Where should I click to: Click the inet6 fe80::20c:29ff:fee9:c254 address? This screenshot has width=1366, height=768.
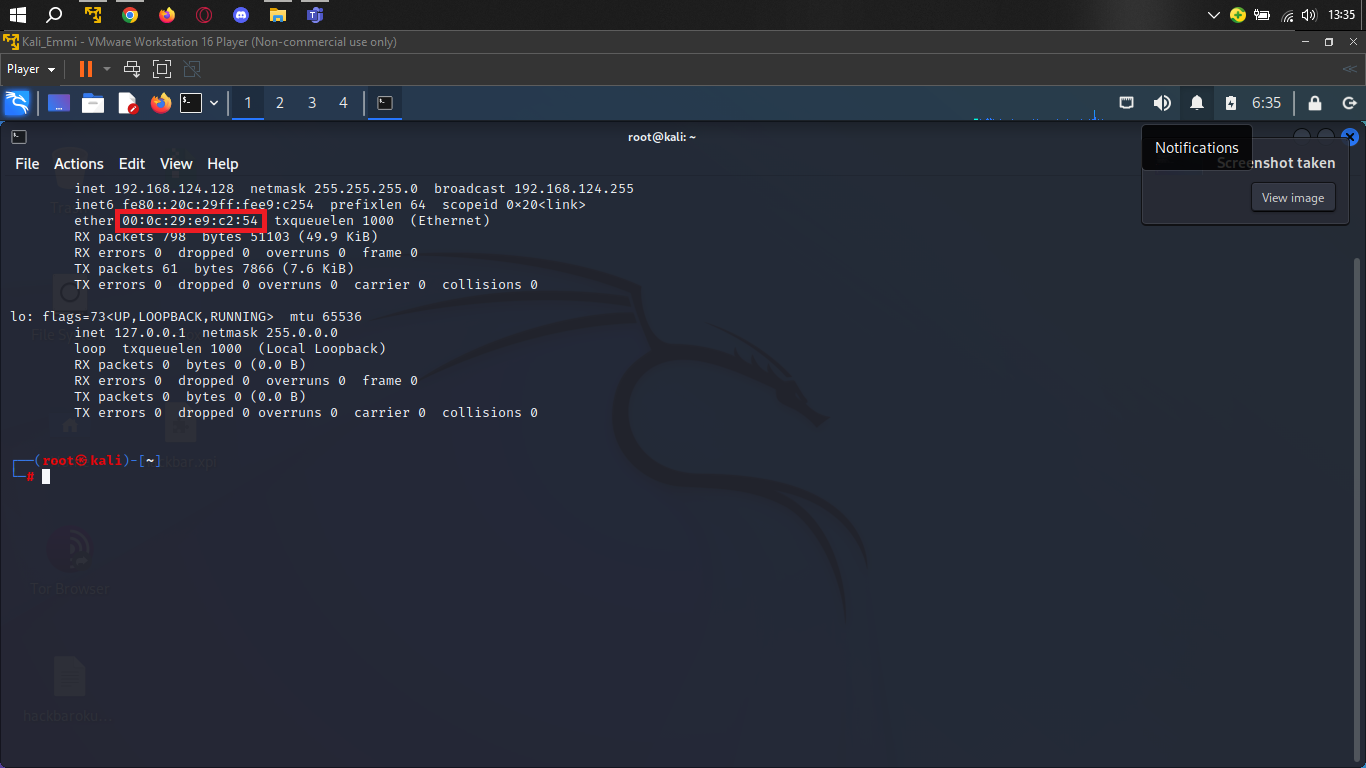click(194, 205)
